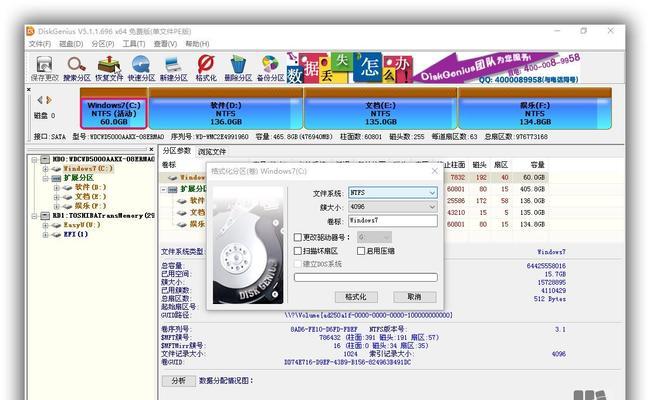Select the Format (格式化) toolbar icon
Screen dimensions: 650x400
tap(206, 68)
